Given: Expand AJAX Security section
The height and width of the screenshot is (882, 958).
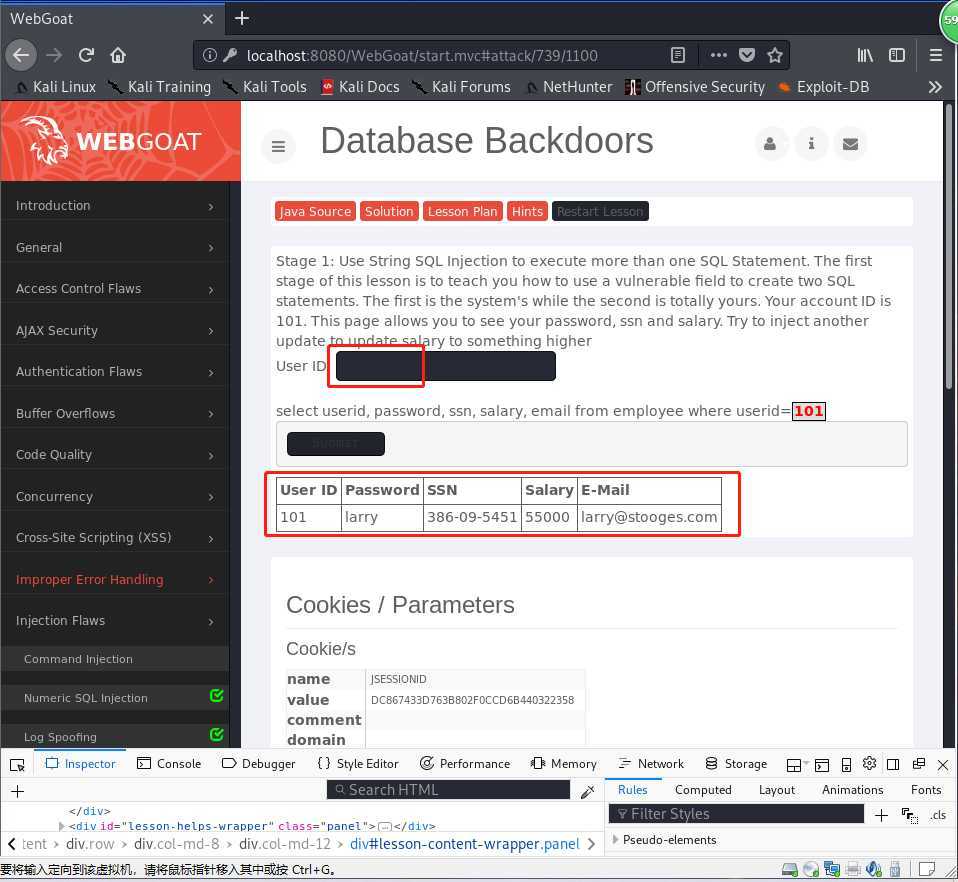Looking at the screenshot, I should tap(115, 331).
